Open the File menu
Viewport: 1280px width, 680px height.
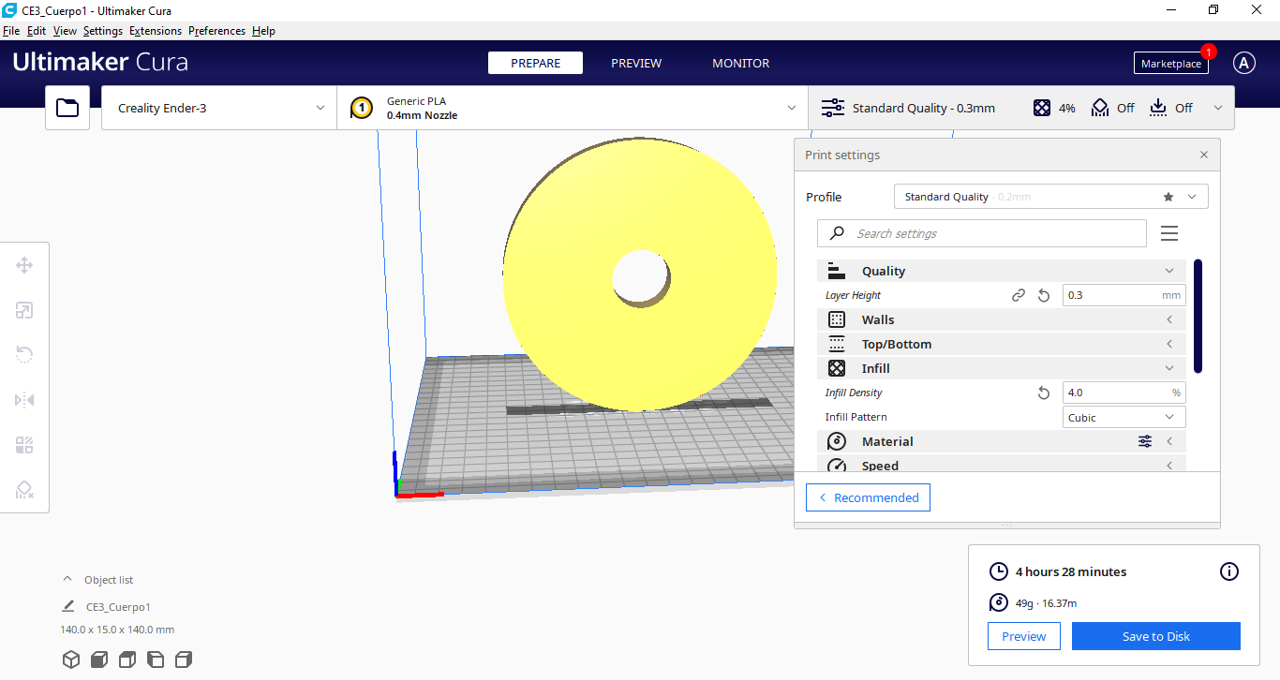pyautogui.click(x=11, y=31)
